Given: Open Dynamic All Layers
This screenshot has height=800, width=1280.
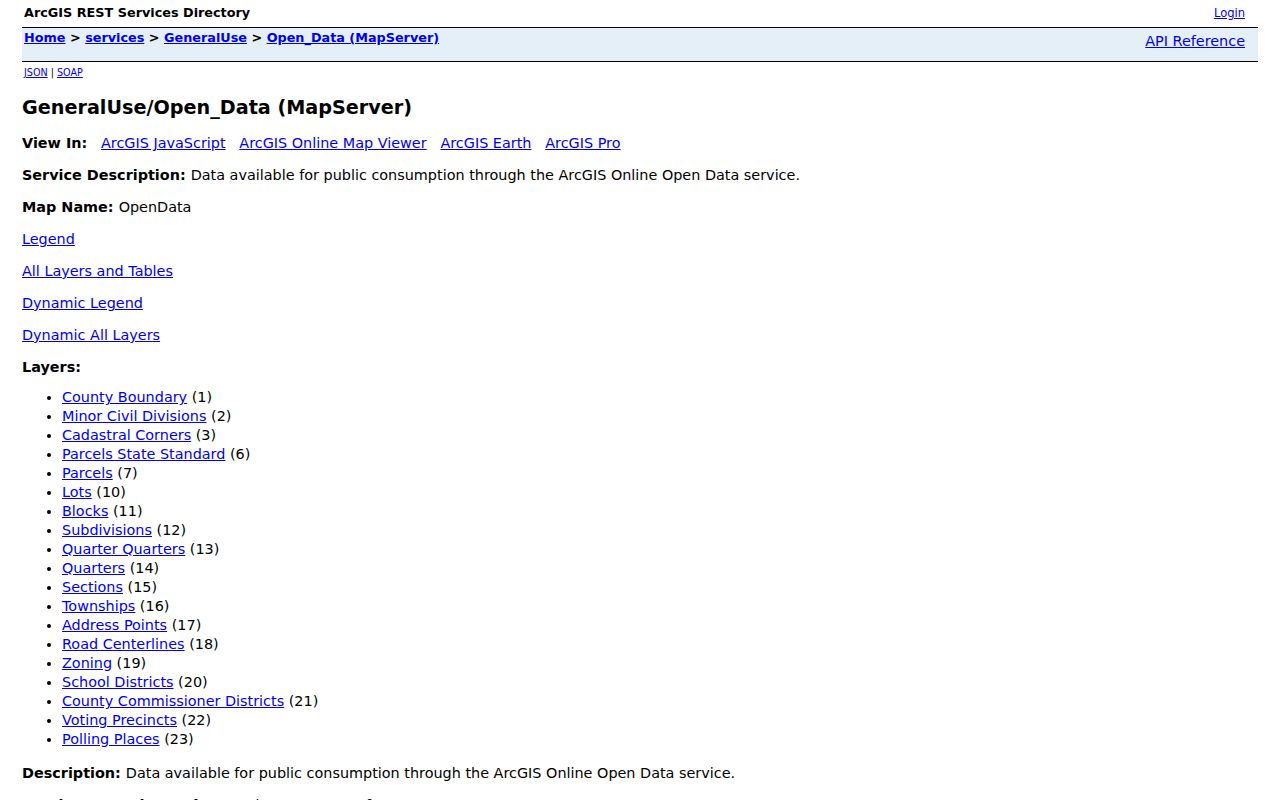Looking at the screenshot, I should click(x=91, y=335).
